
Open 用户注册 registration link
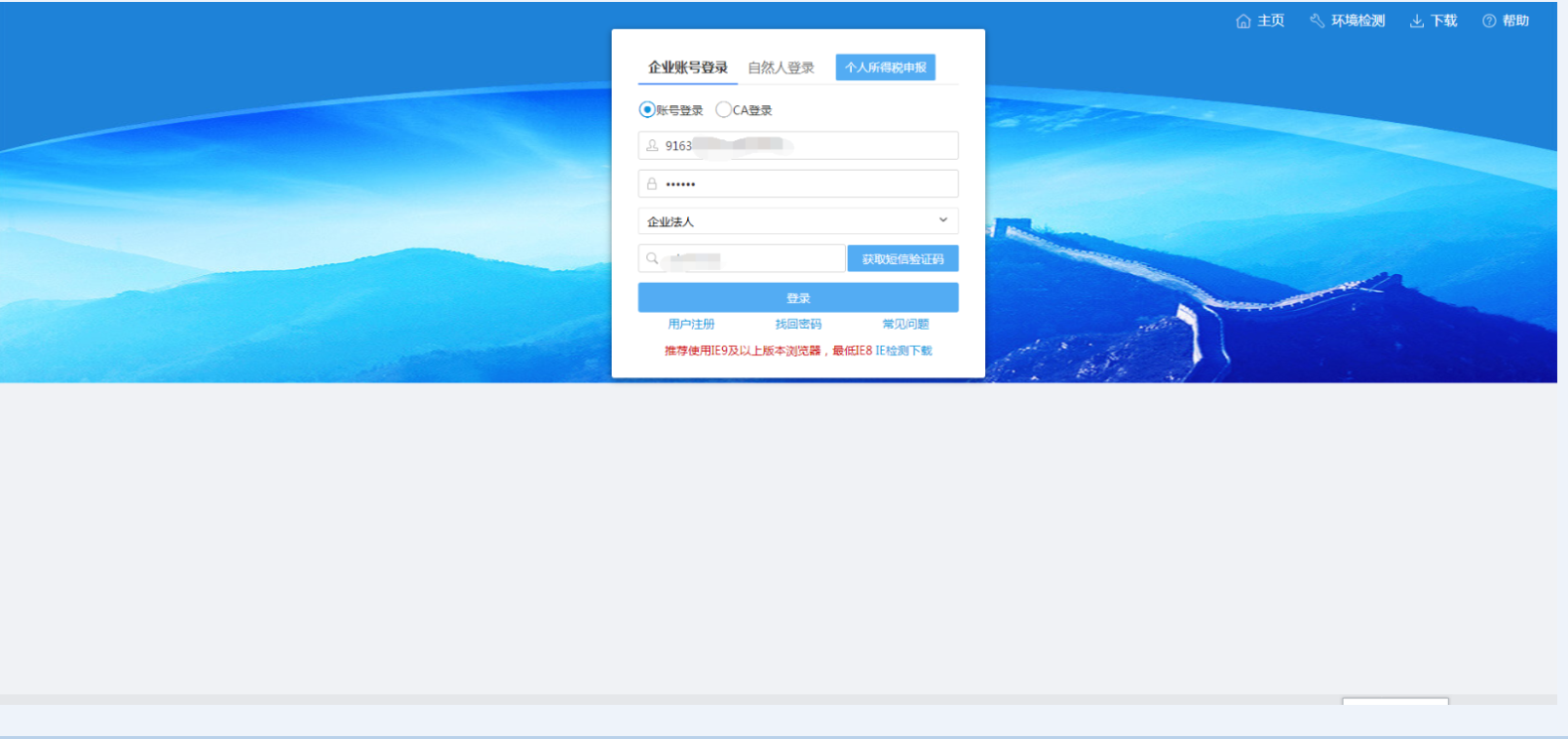coord(691,324)
